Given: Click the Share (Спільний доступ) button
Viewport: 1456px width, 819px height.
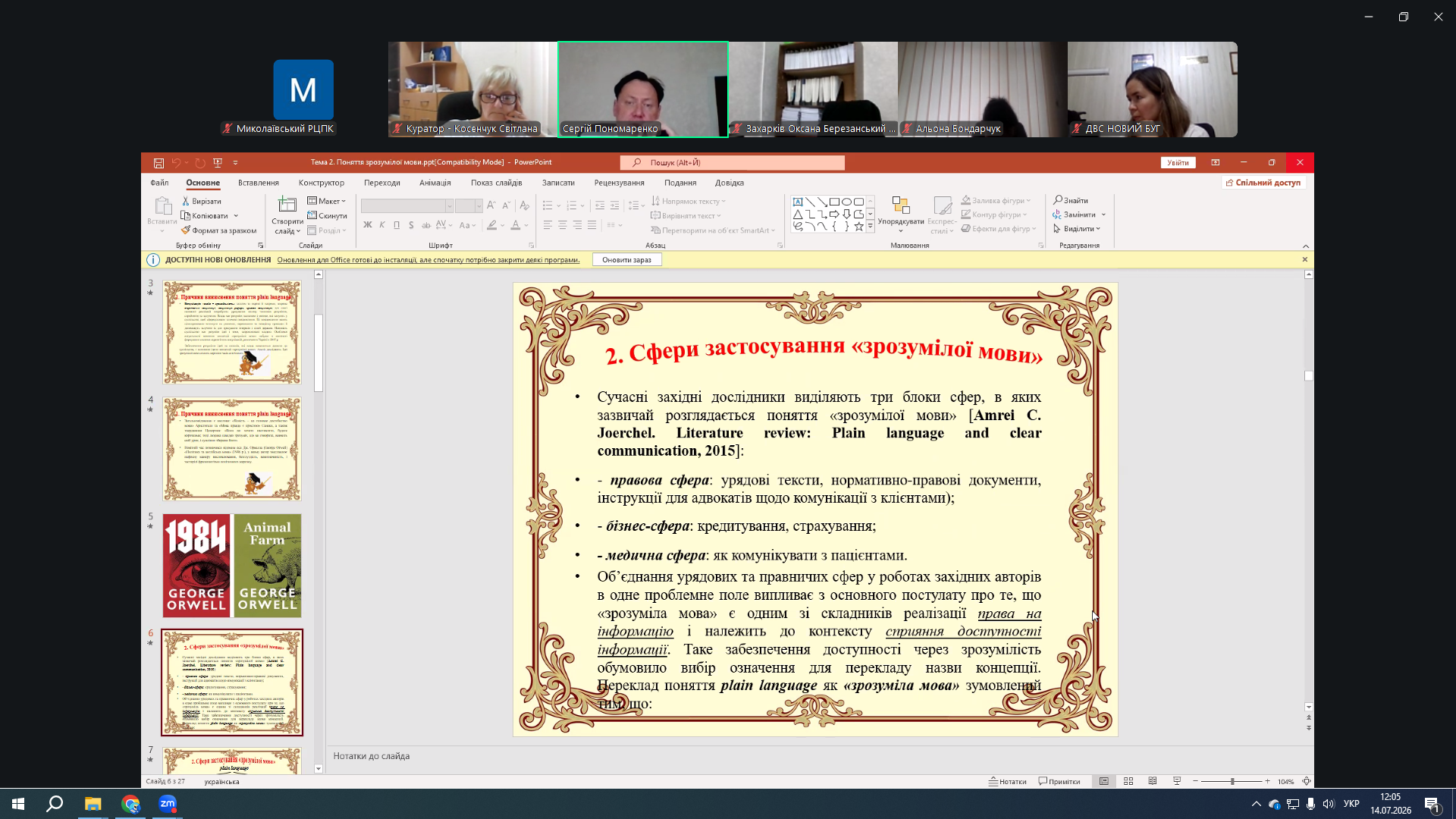Looking at the screenshot, I should [1263, 183].
